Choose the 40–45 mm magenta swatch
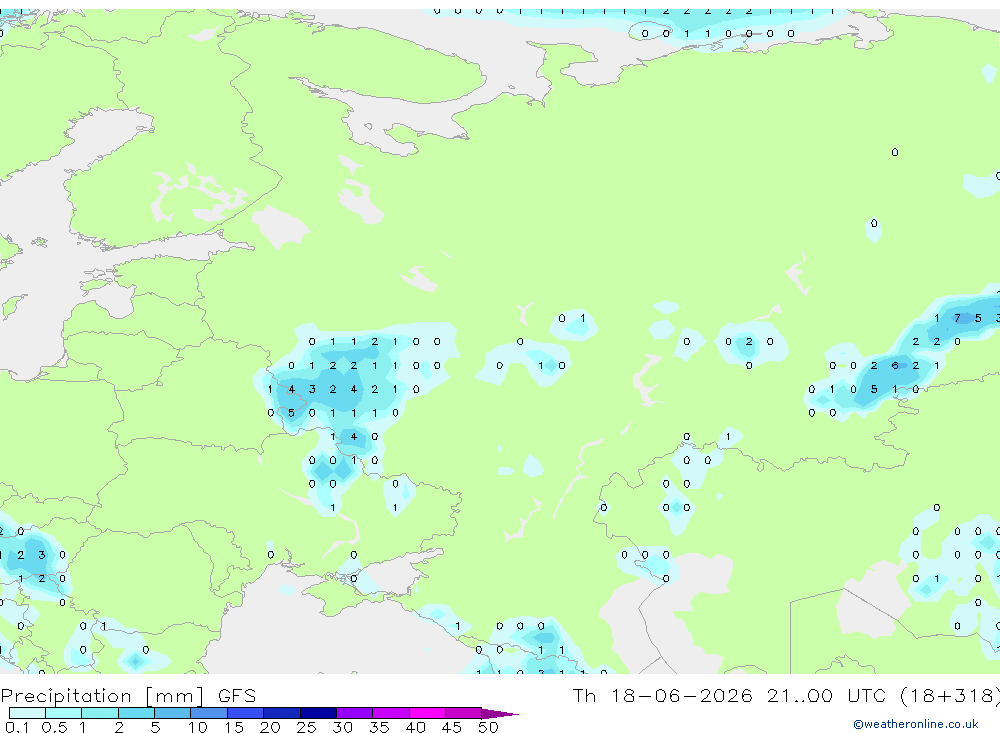The width and height of the screenshot is (1000, 733). [427, 713]
